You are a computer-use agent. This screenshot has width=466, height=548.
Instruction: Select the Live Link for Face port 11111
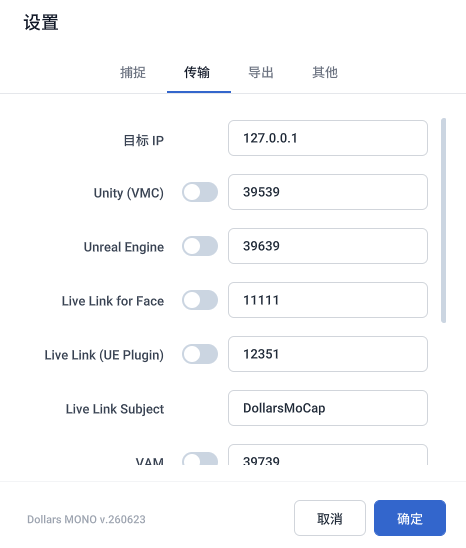(328, 300)
